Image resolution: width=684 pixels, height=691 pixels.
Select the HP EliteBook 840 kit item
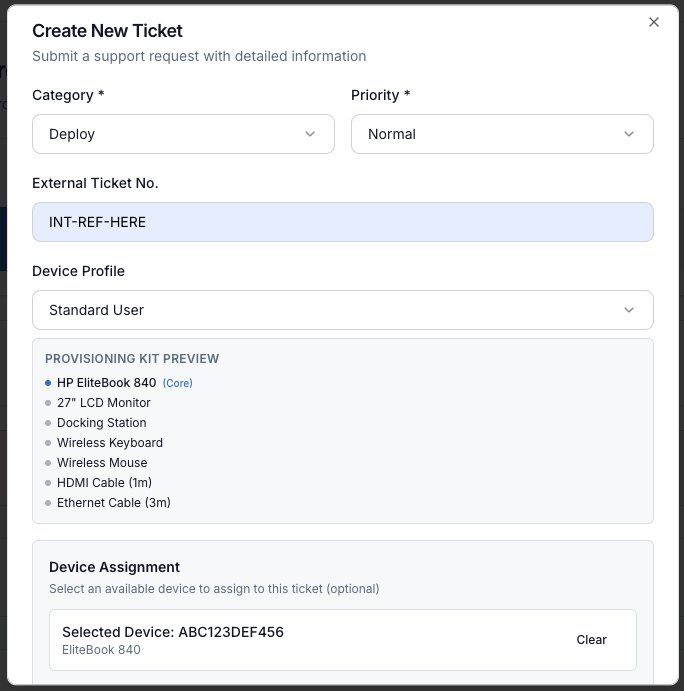[x=107, y=383]
